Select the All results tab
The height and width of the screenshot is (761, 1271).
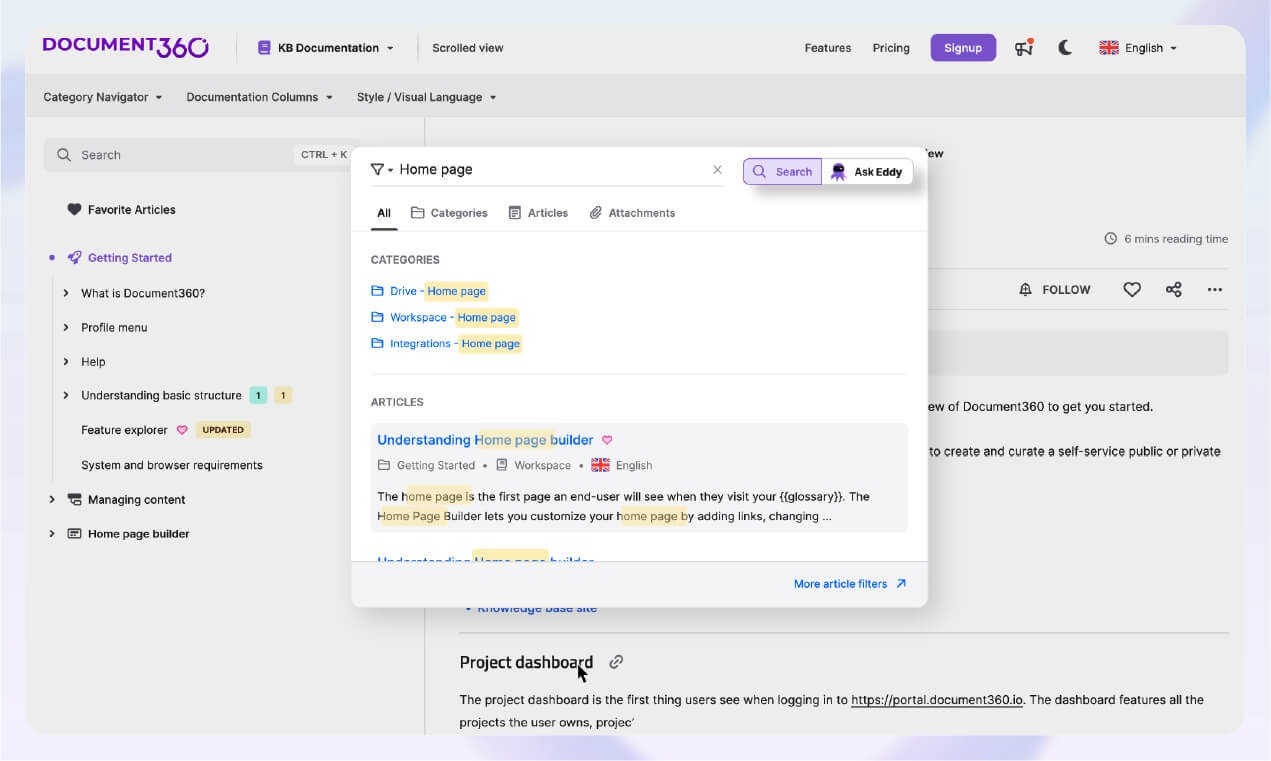pos(384,213)
